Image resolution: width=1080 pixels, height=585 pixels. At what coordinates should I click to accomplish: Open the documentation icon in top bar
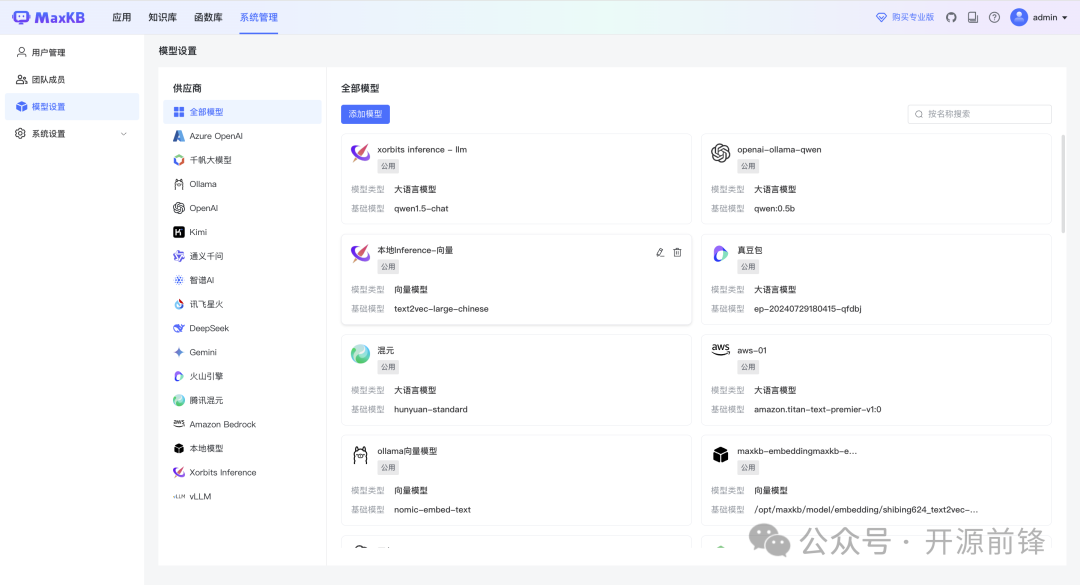973,17
